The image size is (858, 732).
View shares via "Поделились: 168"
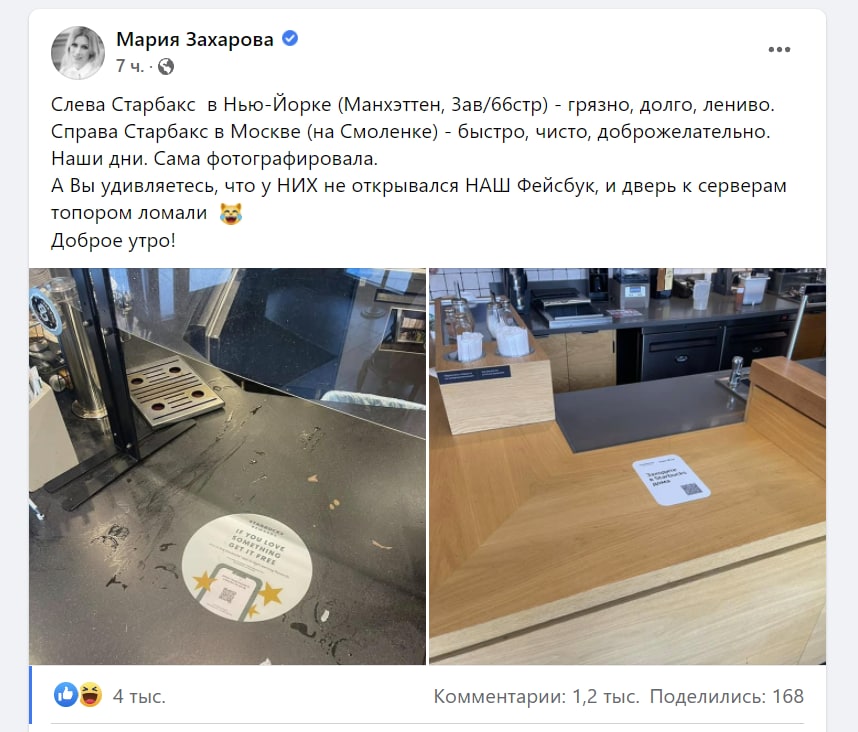coord(727,696)
